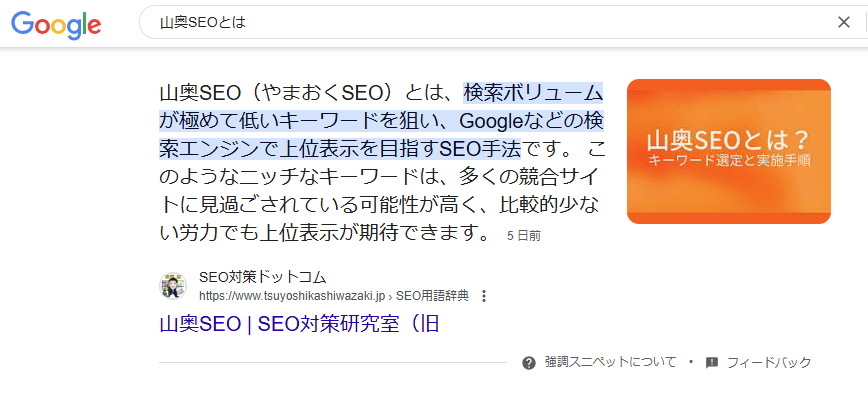Click the SEO用語辞典 breadcrumb
Viewport: 868px width, 403px height.
(432, 296)
